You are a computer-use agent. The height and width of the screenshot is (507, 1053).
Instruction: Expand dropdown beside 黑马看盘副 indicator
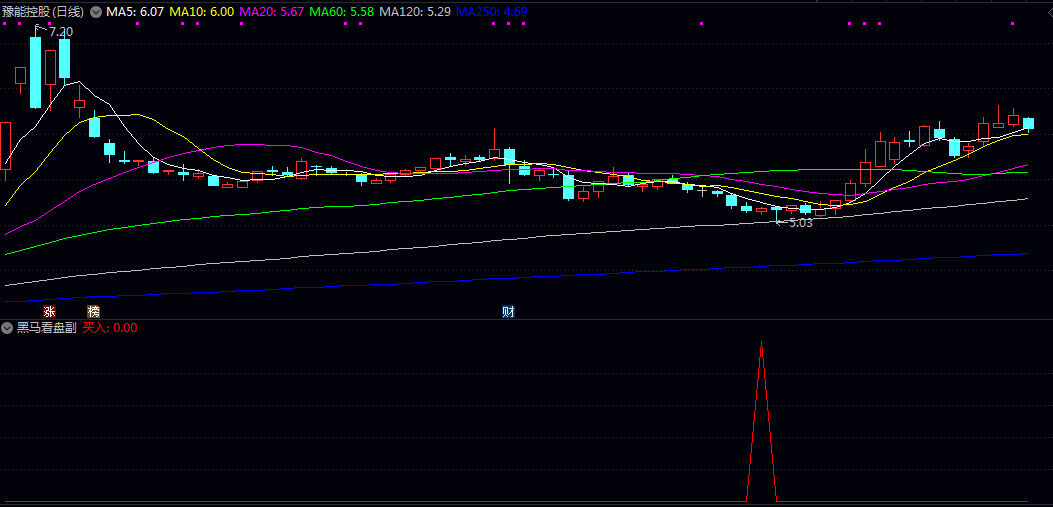[8, 327]
